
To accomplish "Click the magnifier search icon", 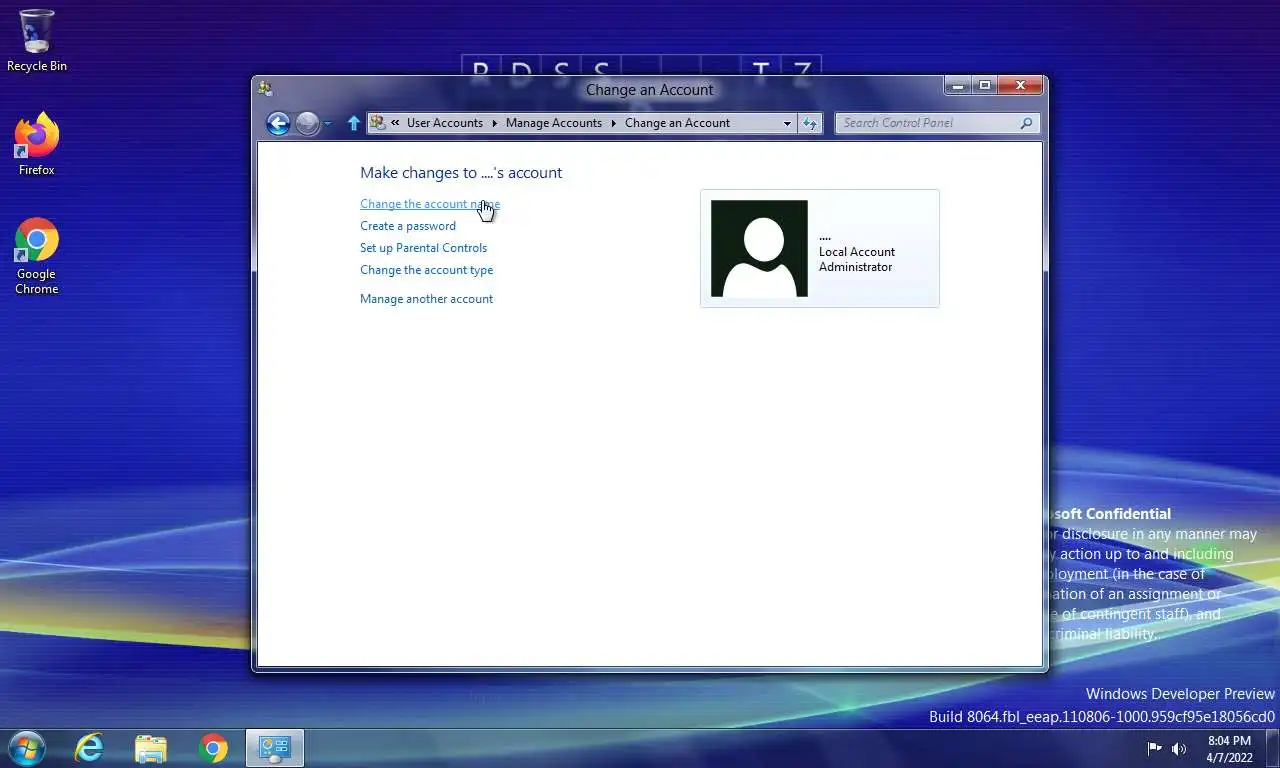I will 1026,123.
